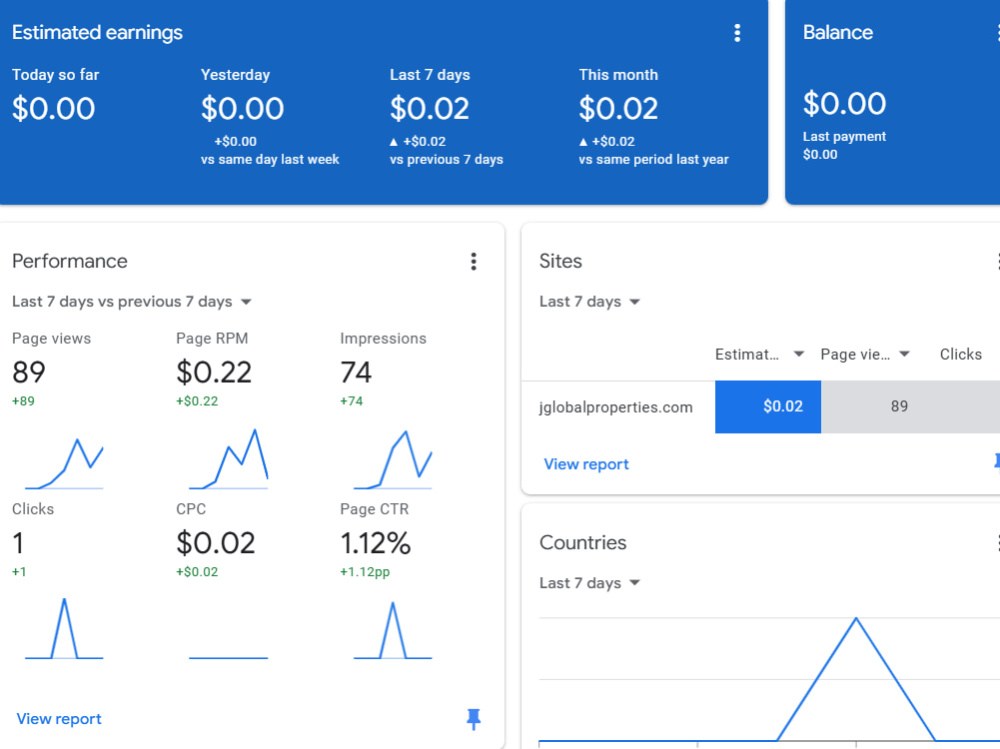Open the Estimated earnings three-dot menu
The image size is (1000, 749).
737,33
